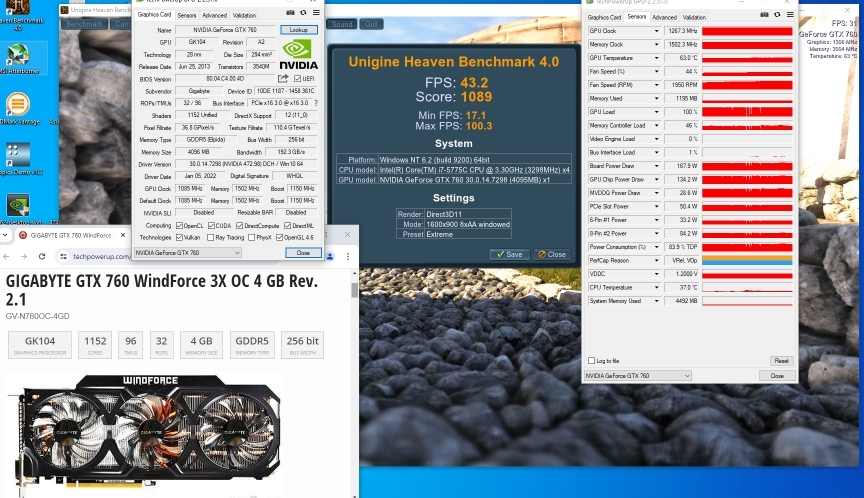Click camera screenshot icon in GPU-Z Sensors window
Image resolution: width=864 pixels, height=498 pixels.
(x=764, y=15)
